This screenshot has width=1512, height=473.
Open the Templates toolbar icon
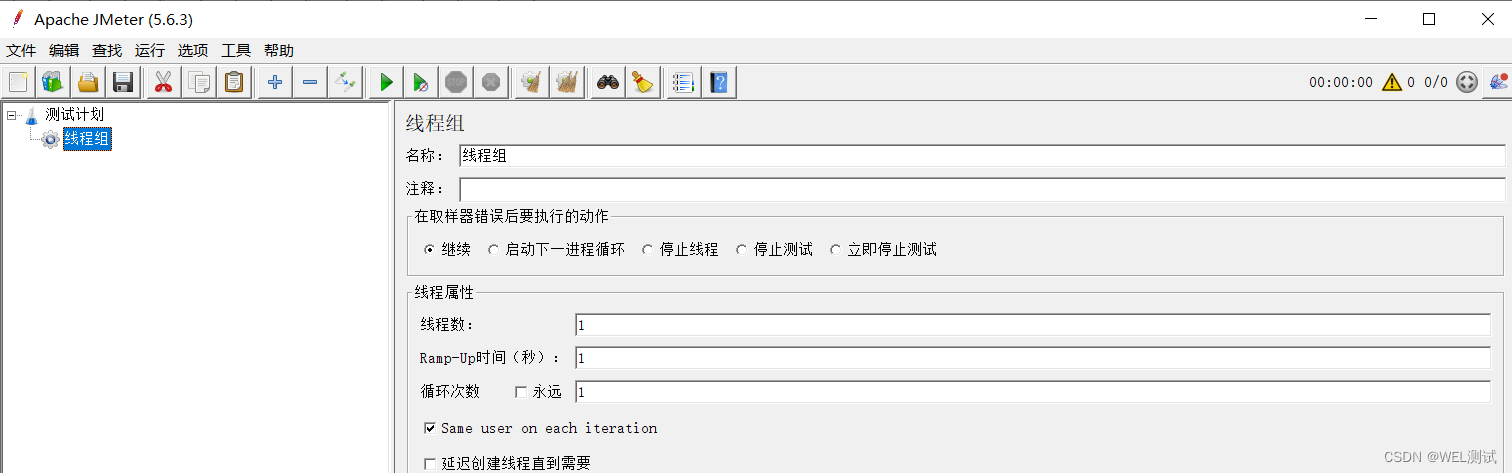[52, 82]
